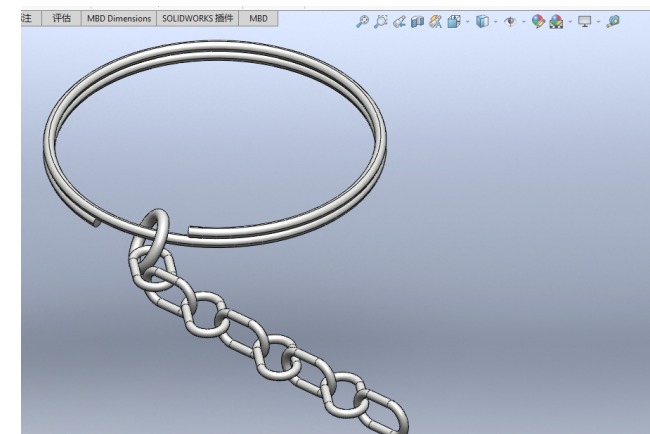This screenshot has height=434, width=650.
Task: Click the Previous View icon
Action: click(399, 21)
